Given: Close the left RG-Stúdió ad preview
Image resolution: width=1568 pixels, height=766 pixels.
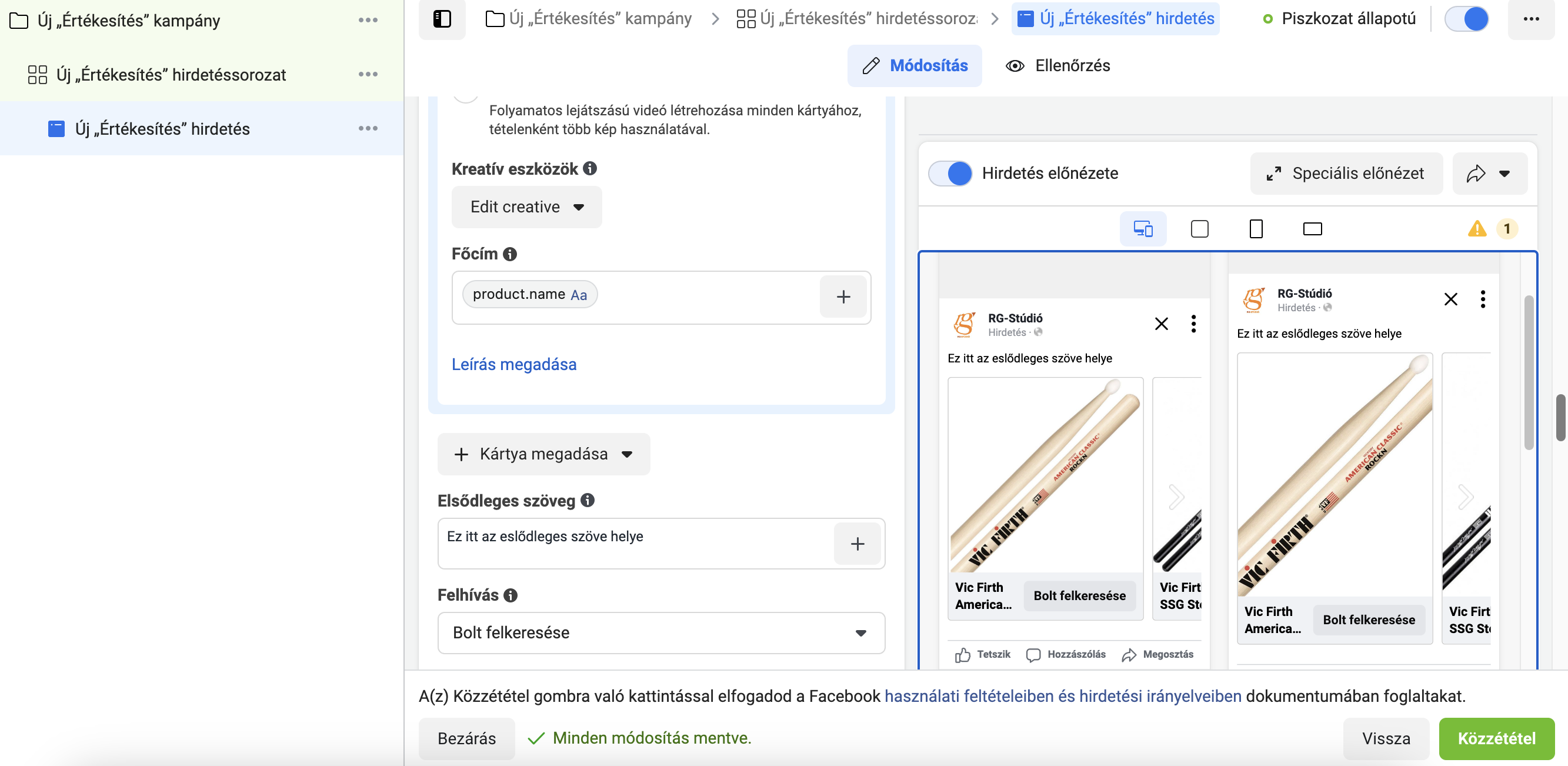Looking at the screenshot, I should (x=1162, y=324).
